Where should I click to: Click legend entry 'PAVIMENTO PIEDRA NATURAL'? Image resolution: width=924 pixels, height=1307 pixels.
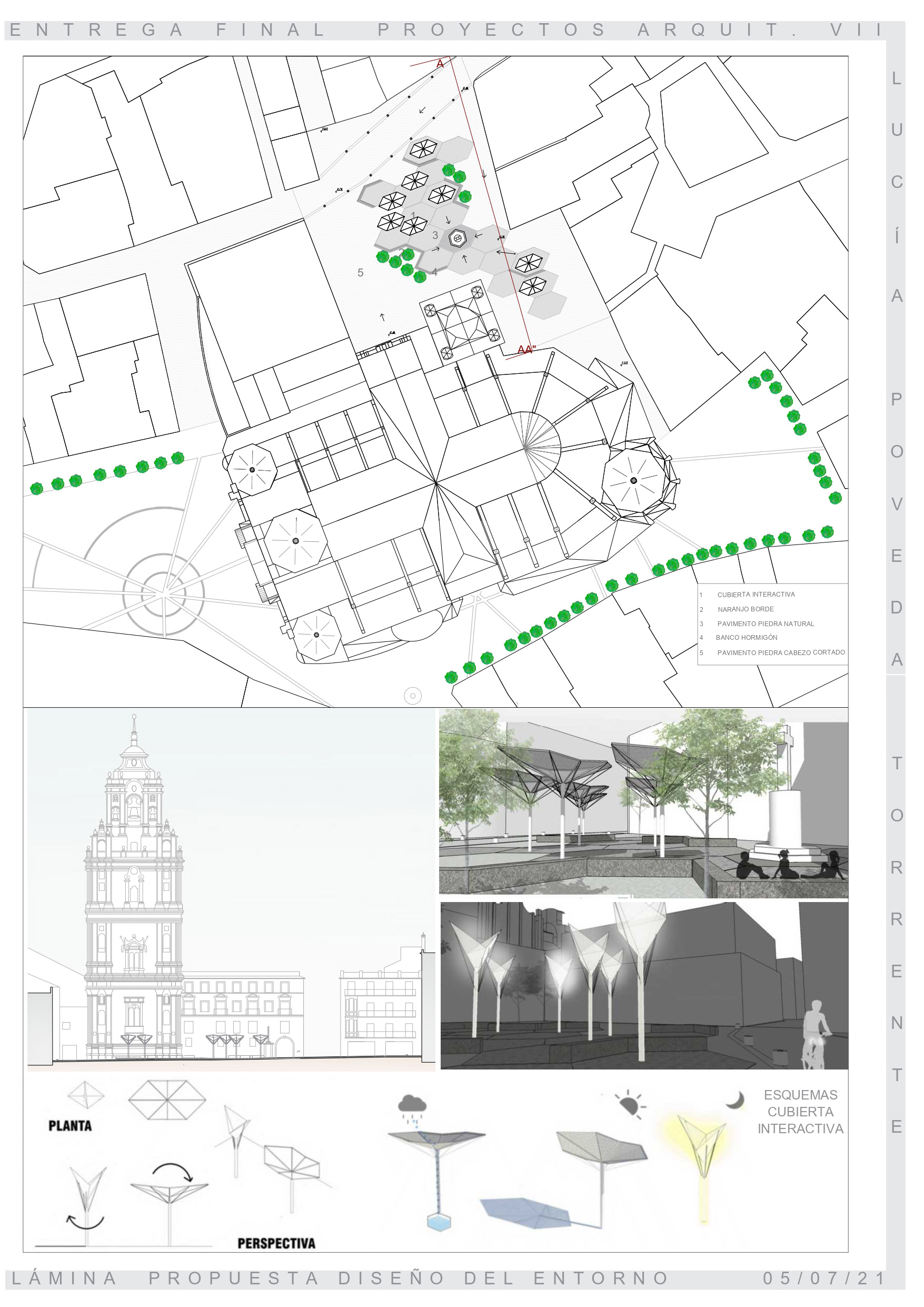pyautogui.click(x=764, y=624)
